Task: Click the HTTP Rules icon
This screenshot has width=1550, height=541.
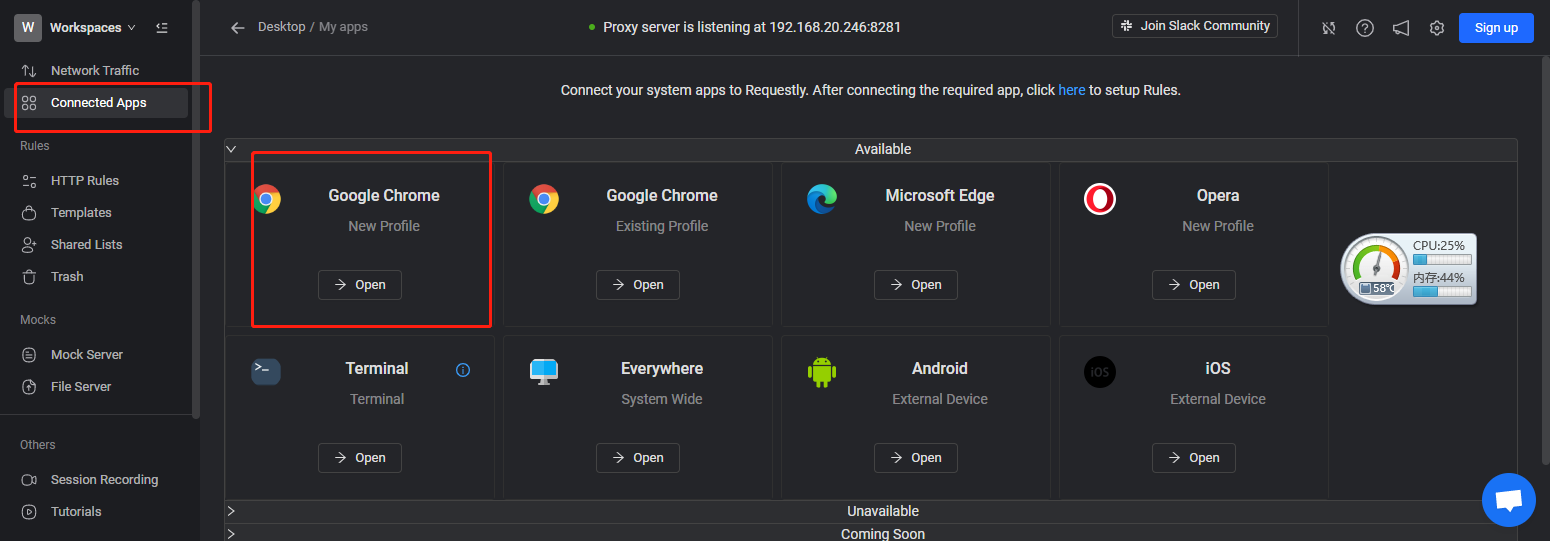Action: [29, 180]
